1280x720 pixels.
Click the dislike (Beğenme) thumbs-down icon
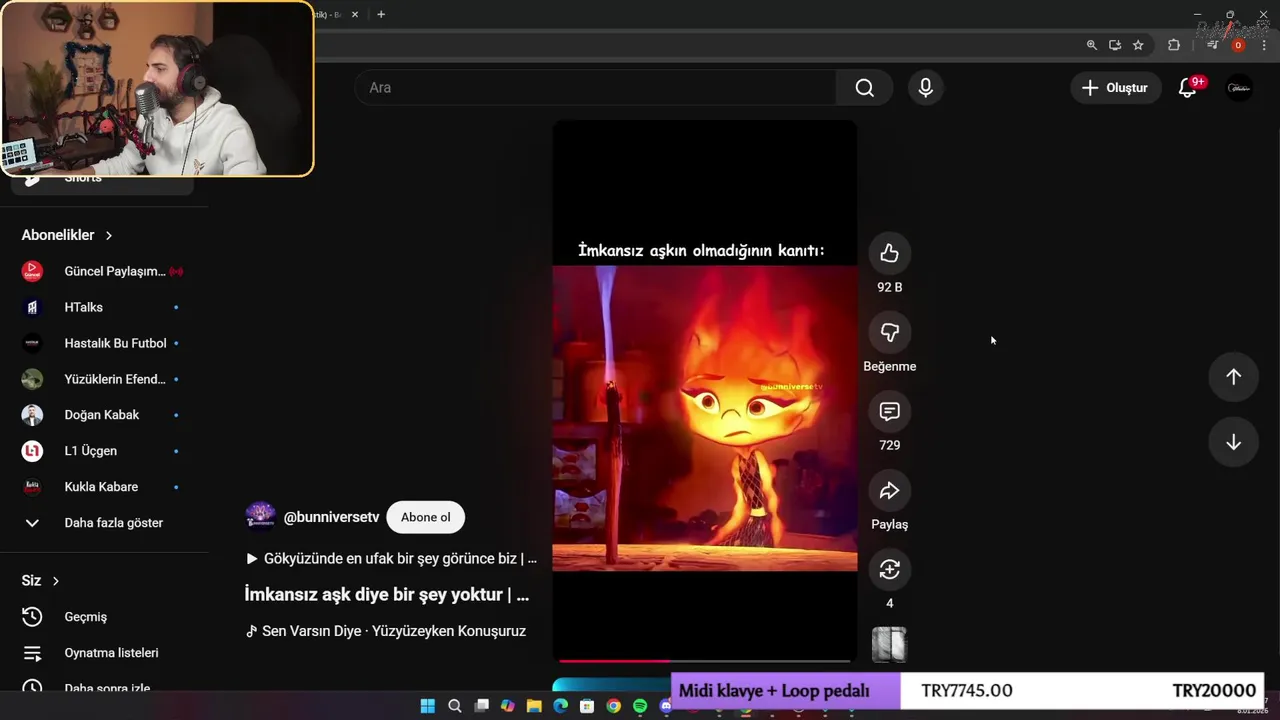pos(889,333)
